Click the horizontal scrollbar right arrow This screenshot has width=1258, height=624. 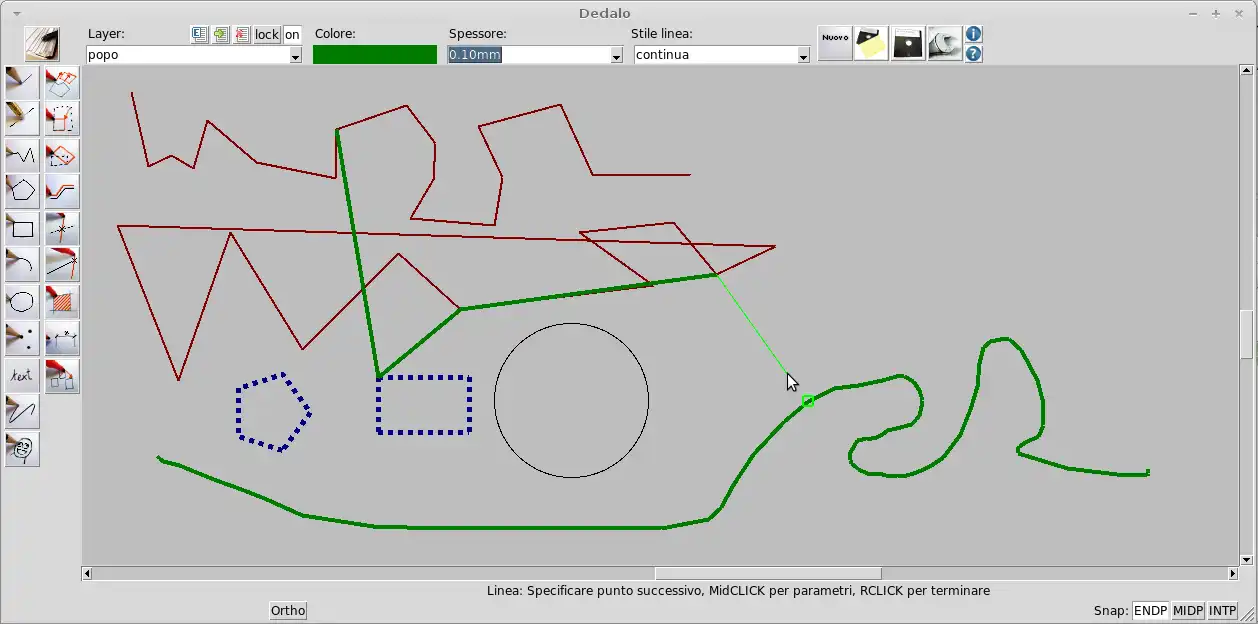[1233, 573]
